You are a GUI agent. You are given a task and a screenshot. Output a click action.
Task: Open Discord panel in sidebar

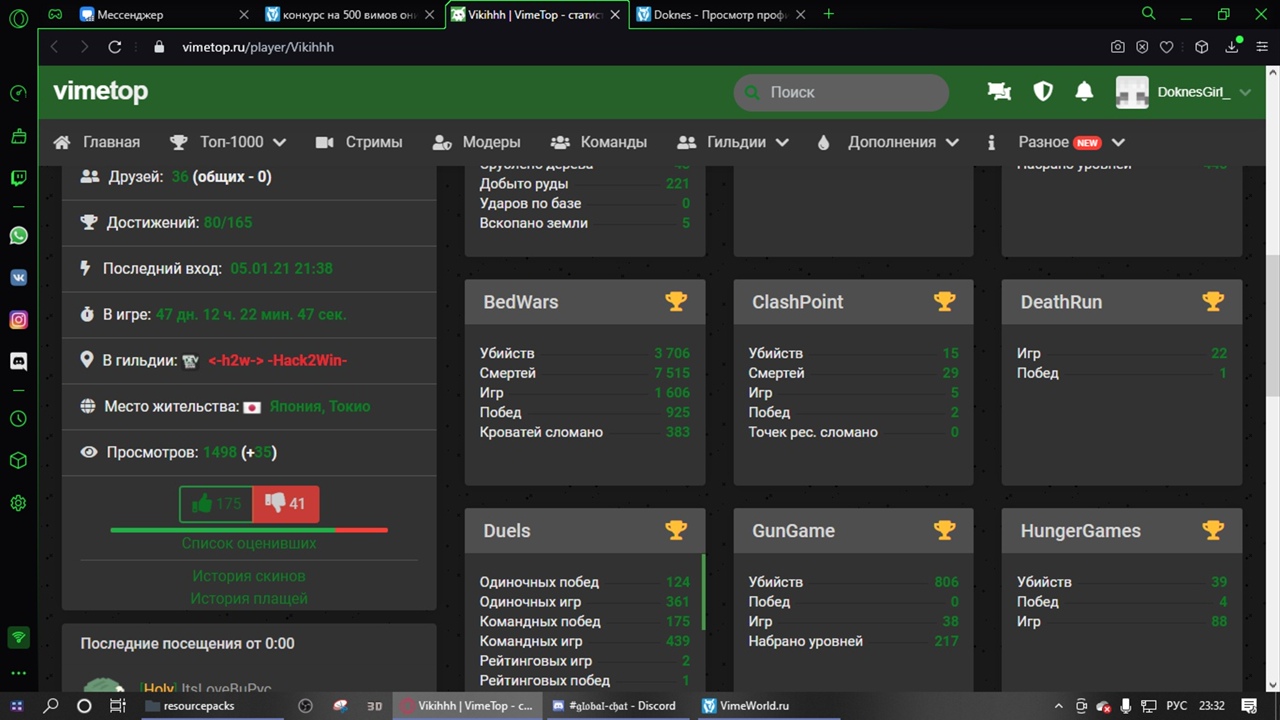click(18, 362)
